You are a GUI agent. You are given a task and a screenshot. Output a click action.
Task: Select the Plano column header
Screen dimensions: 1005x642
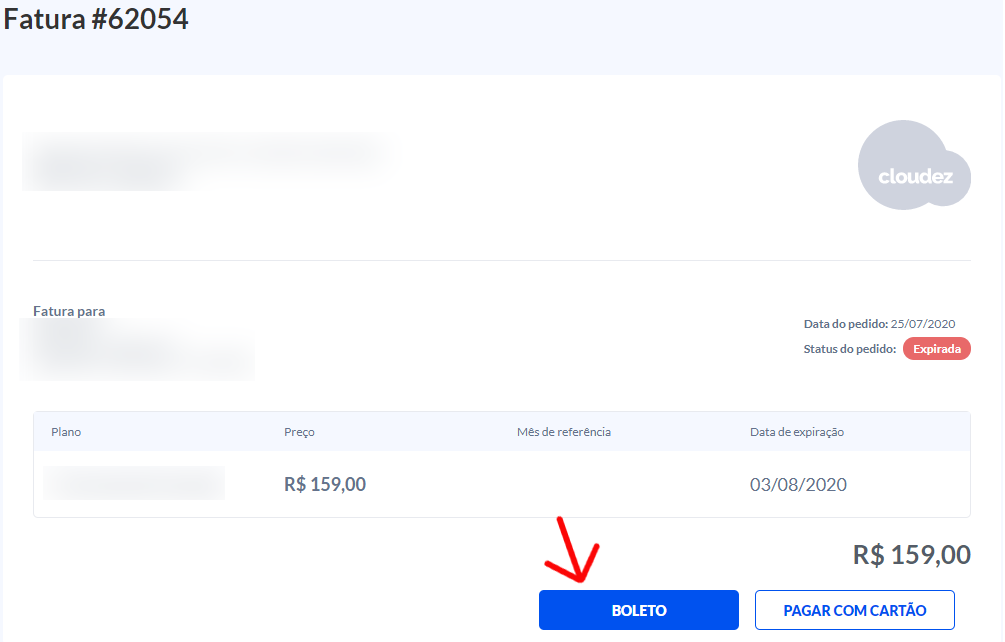coord(66,432)
